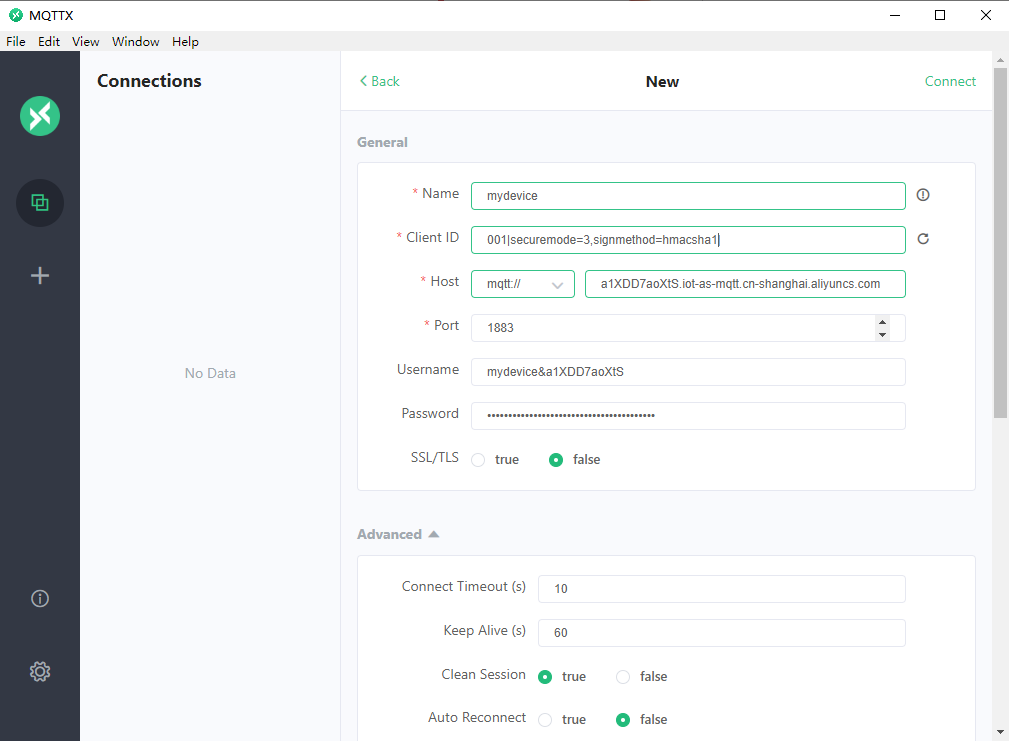Image resolution: width=1009 pixels, height=741 pixels.
Task: Click the Keep Alive field
Action: (721, 633)
